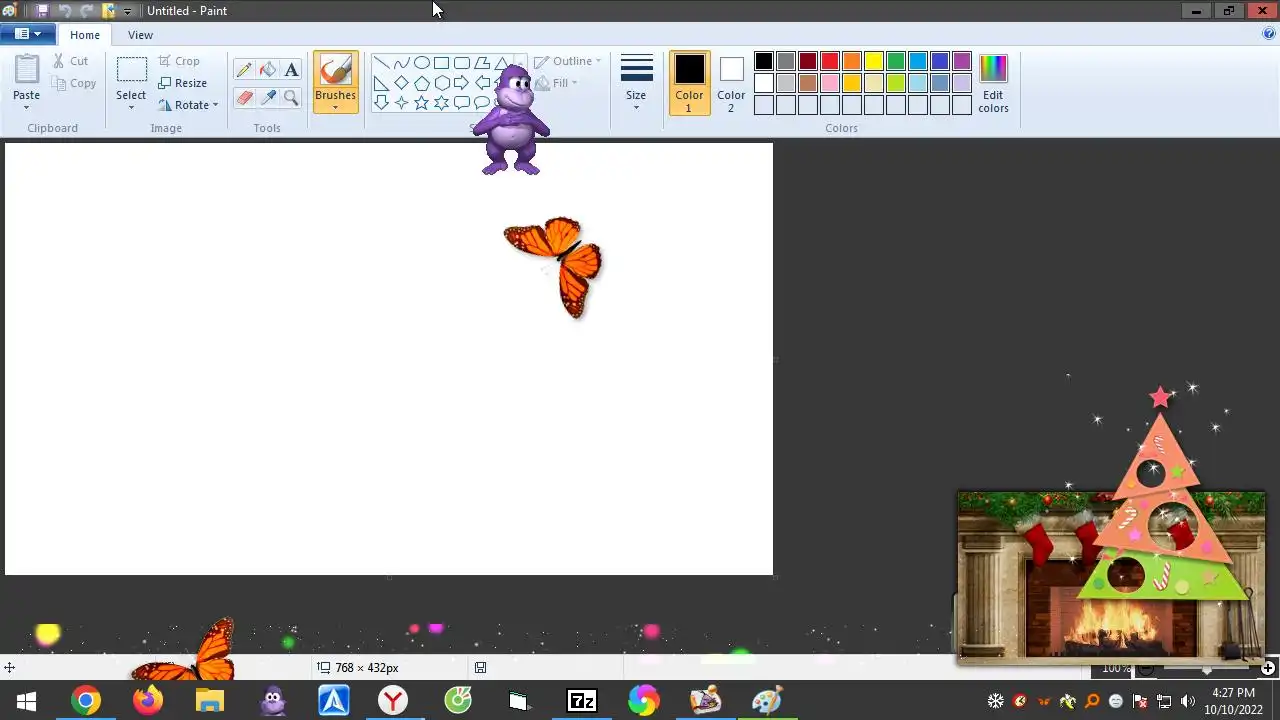The width and height of the screenshot is (1280, 720).
Task: Pick the yellow color swatch
Action: 874,61
